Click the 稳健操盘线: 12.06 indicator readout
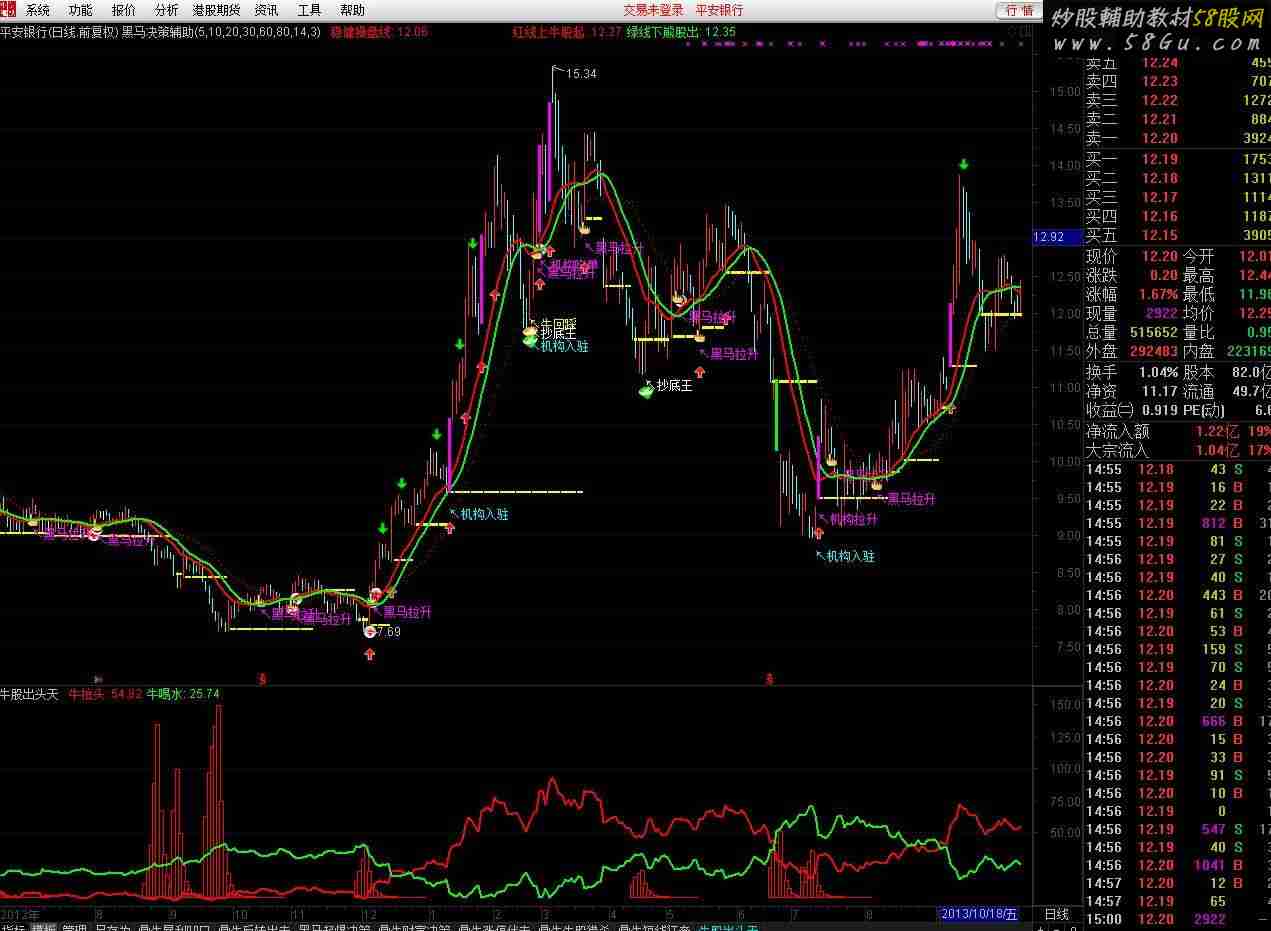1271x931 pixels. [x=379, y=32]
